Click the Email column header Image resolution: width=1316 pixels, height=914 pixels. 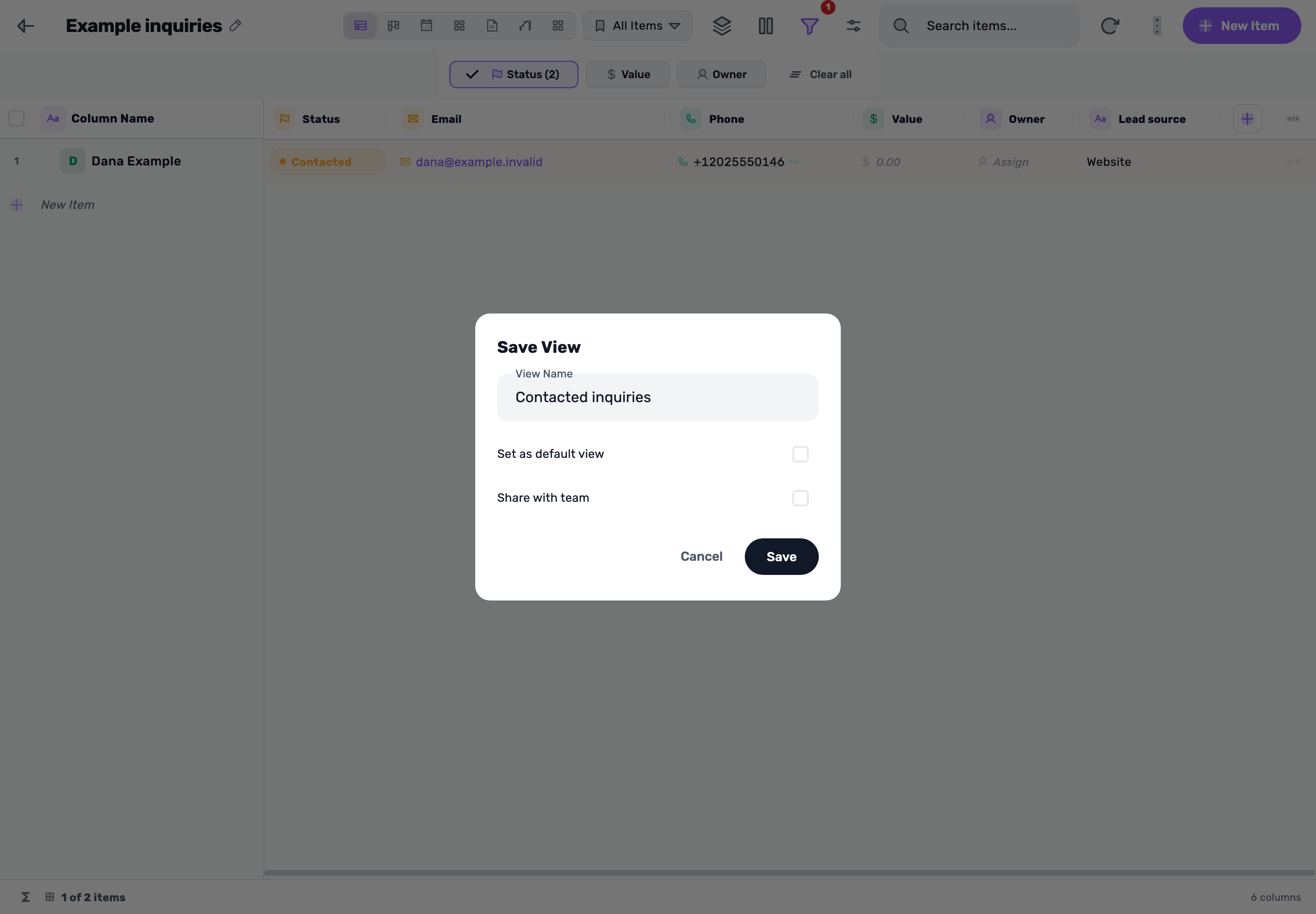[x=446, y=119]
